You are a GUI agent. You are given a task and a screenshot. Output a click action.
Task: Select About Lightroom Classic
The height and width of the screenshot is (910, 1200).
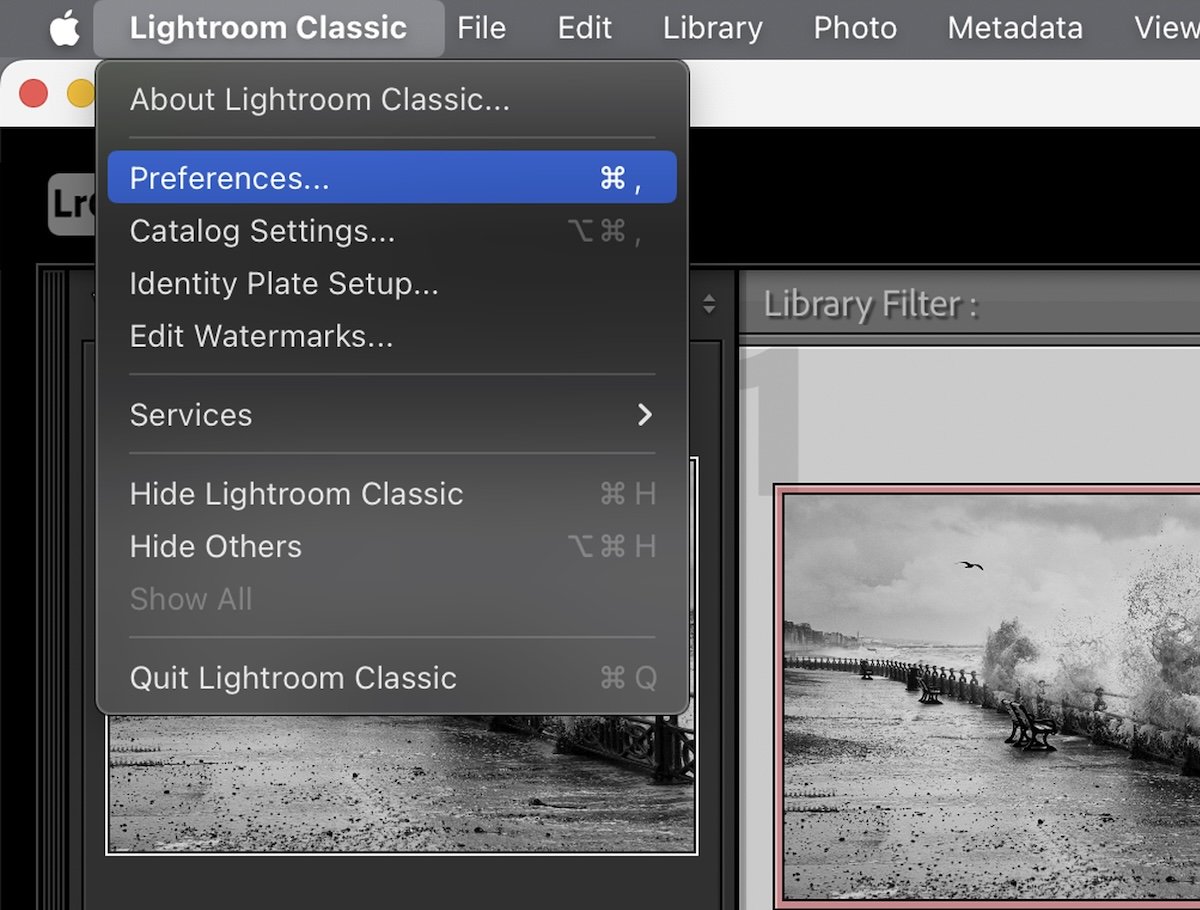[x=317, y=99]
